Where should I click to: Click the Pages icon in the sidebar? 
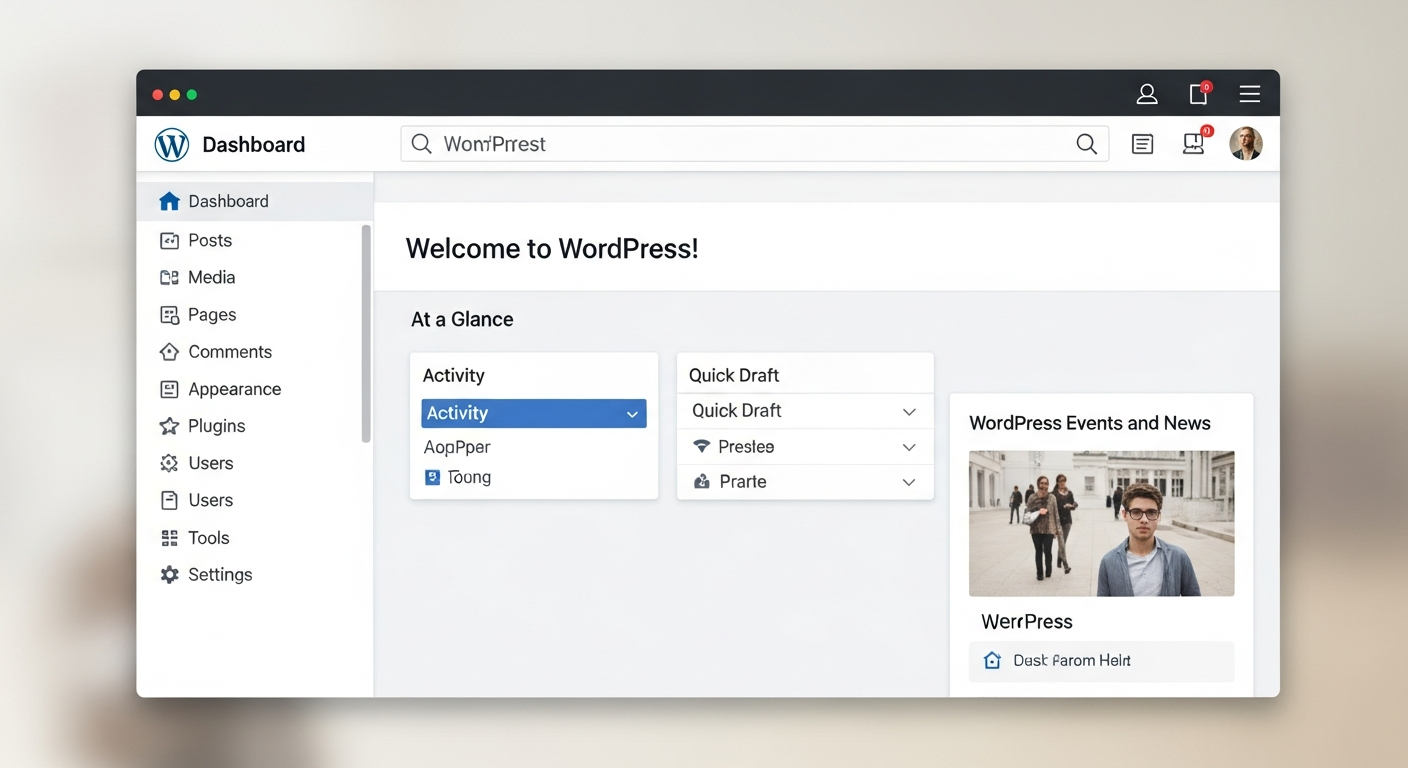pos(168,314)
